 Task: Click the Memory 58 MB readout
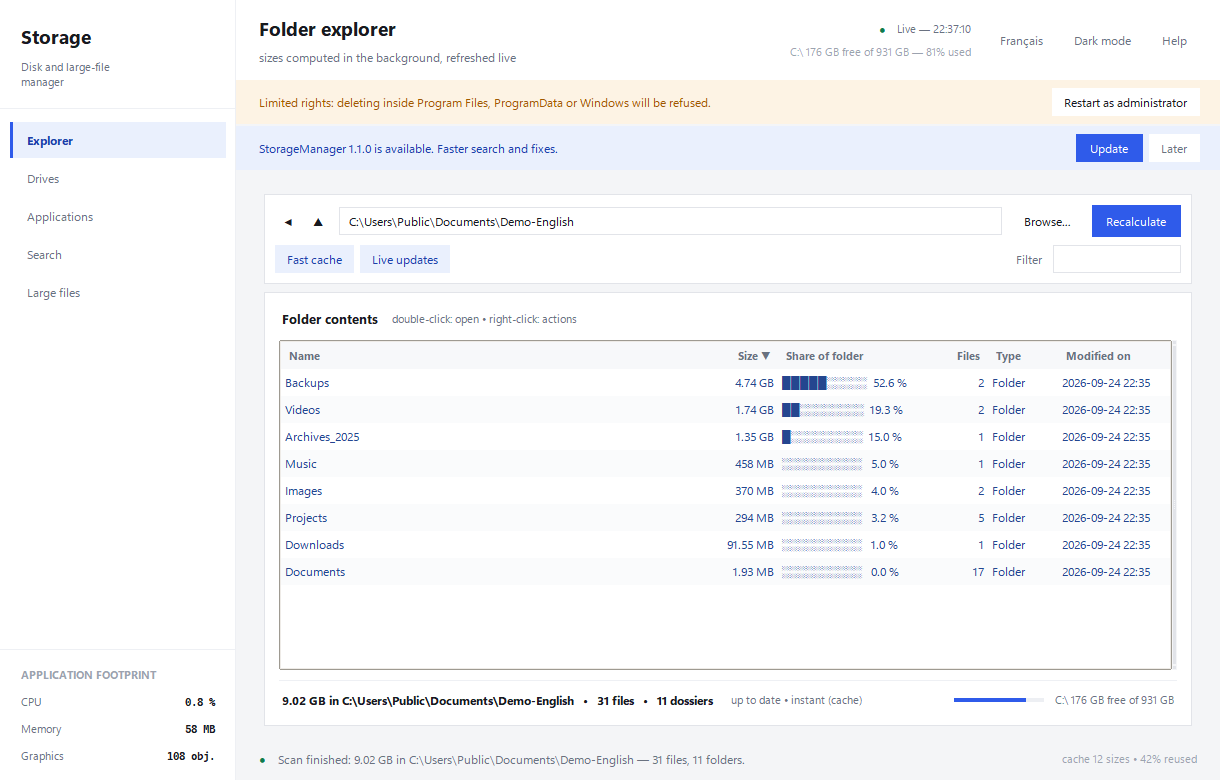point(118,729)
